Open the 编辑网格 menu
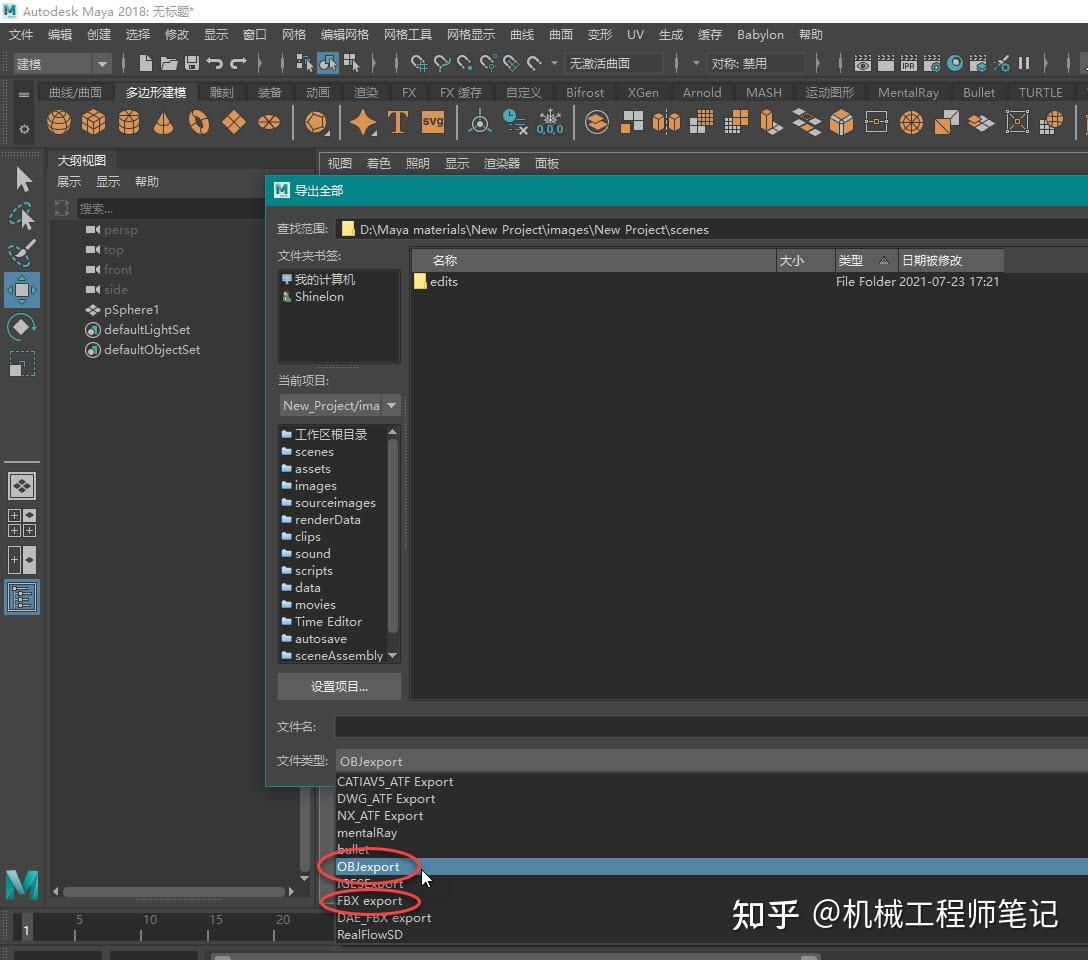Image resolution: width=1088 pixels, height=960 pixels. [x=345, y=35]
